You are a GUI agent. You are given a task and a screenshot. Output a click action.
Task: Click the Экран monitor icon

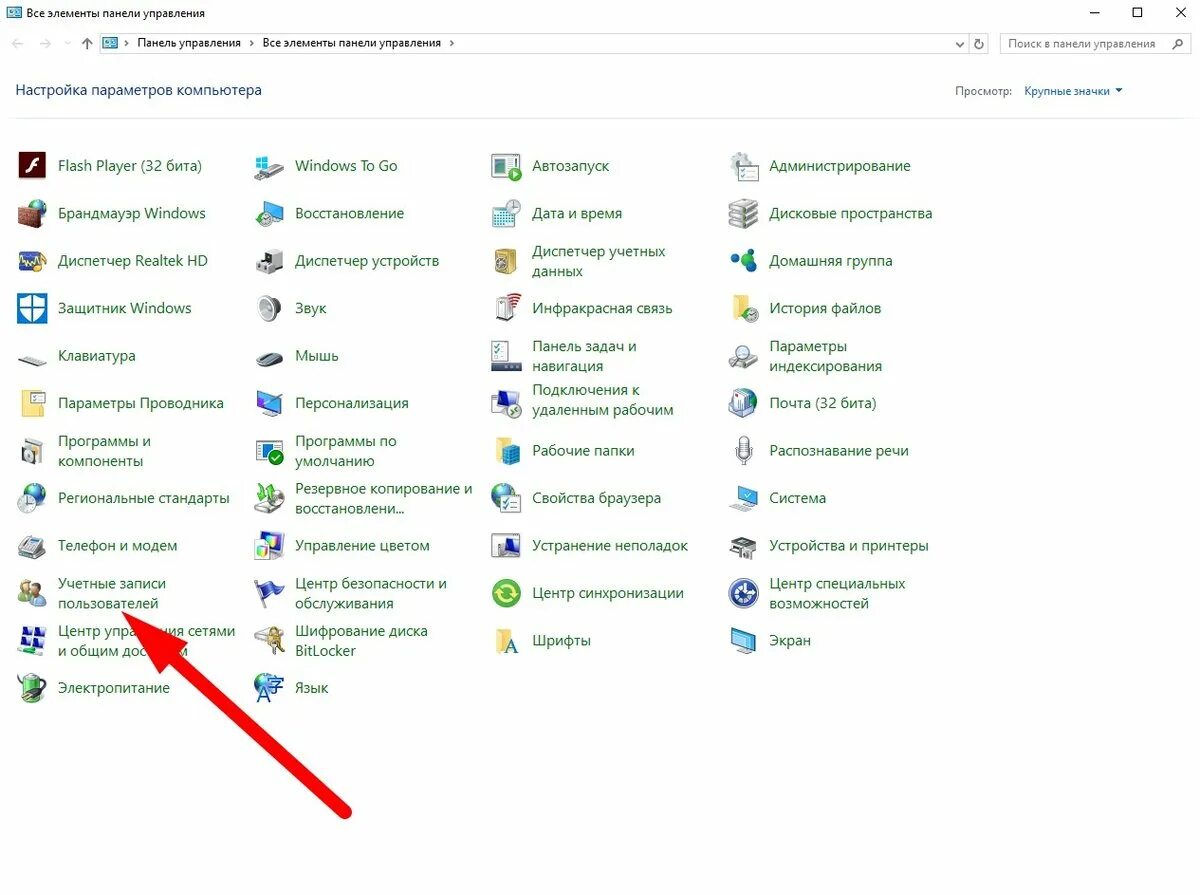tap(743, 641)
